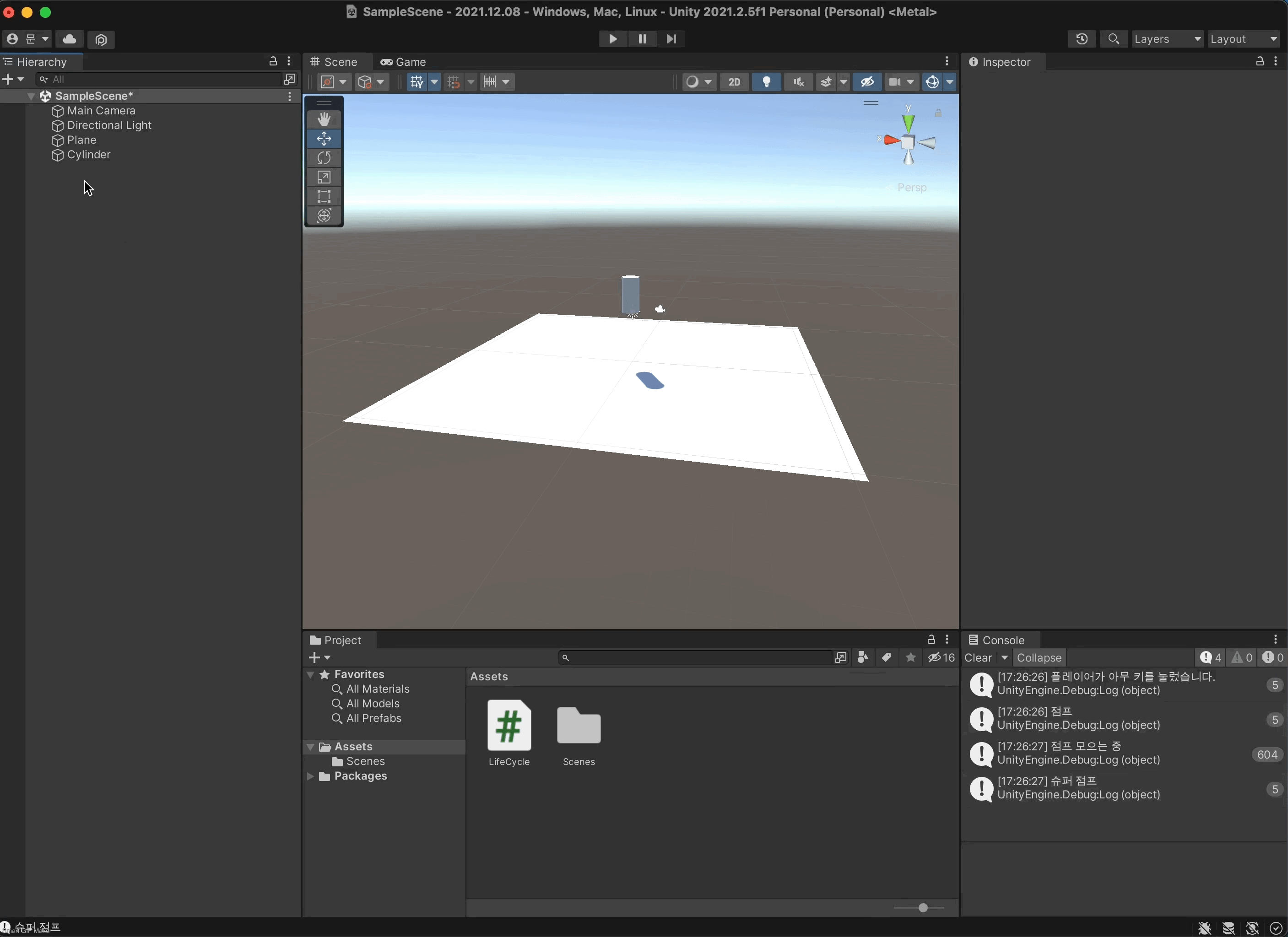Select the Cylinder object in Hierarchy
Screen dimensions: 1288x937
89,154
